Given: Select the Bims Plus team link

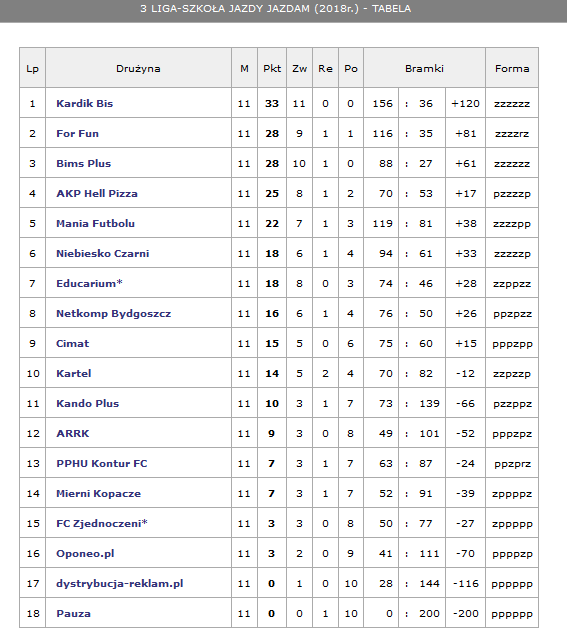Looking at the screenshot, I should coord(84,164).
